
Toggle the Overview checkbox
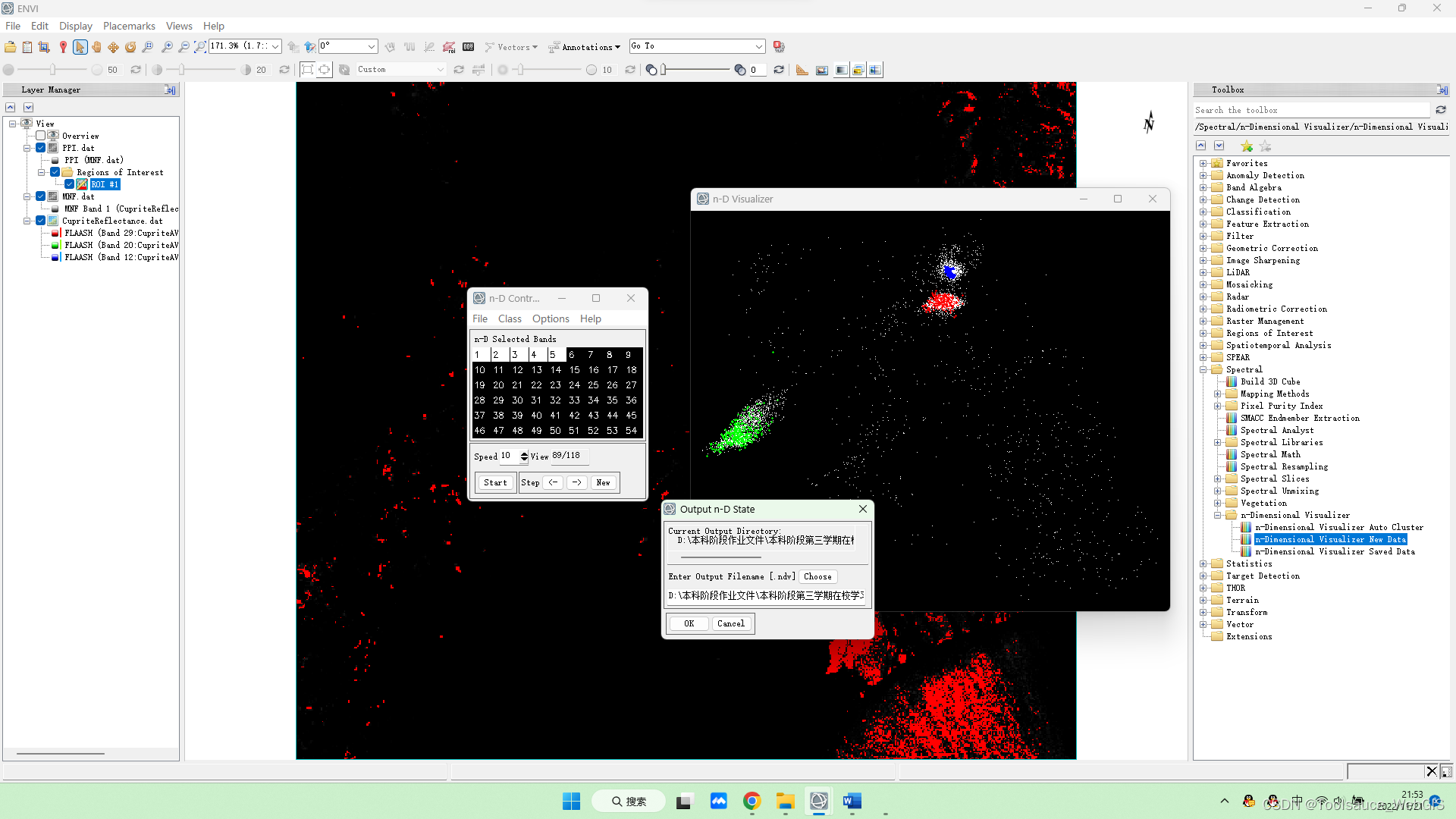[41, 136]
